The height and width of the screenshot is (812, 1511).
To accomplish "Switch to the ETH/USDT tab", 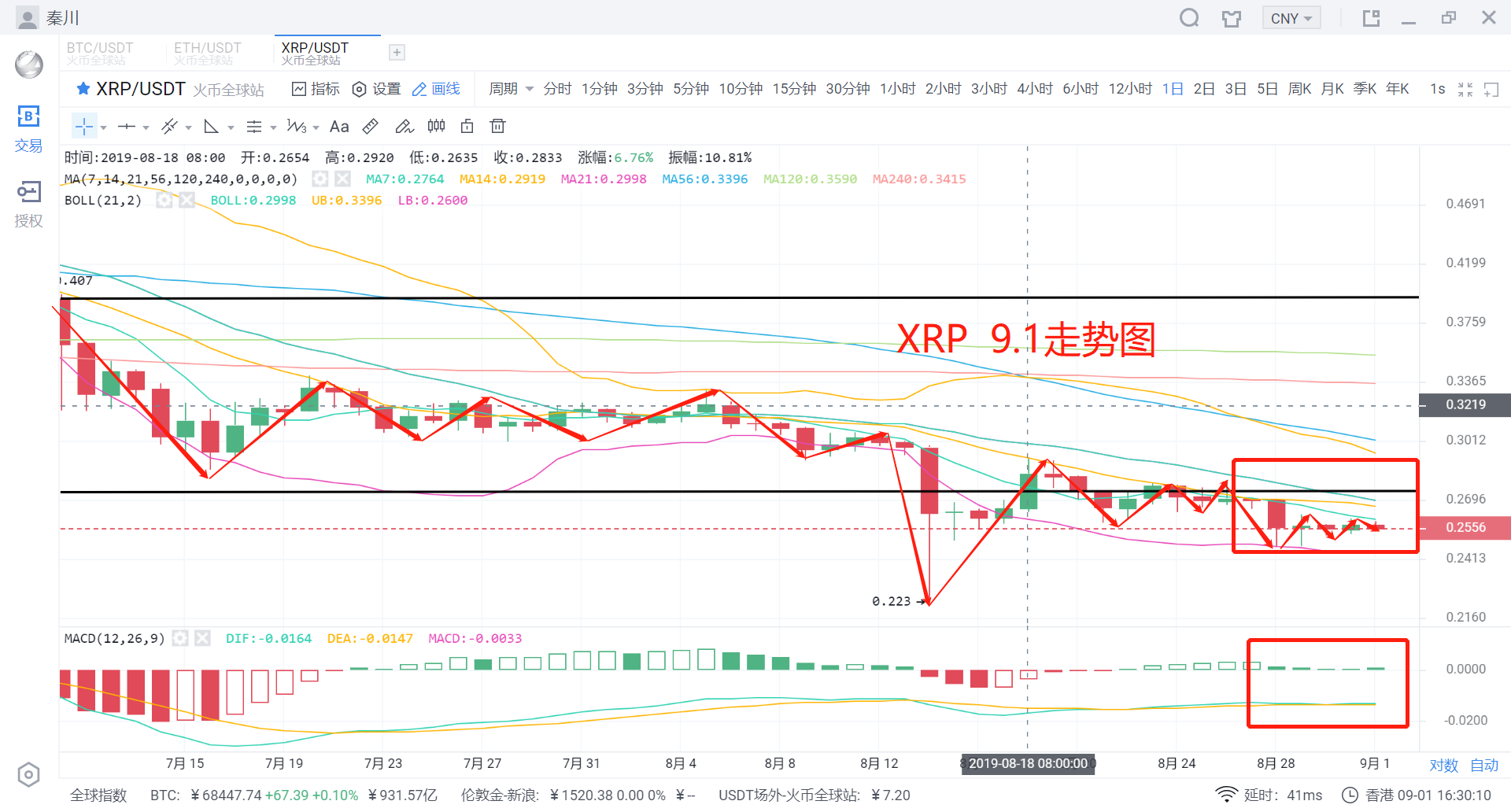I will 208,53.
